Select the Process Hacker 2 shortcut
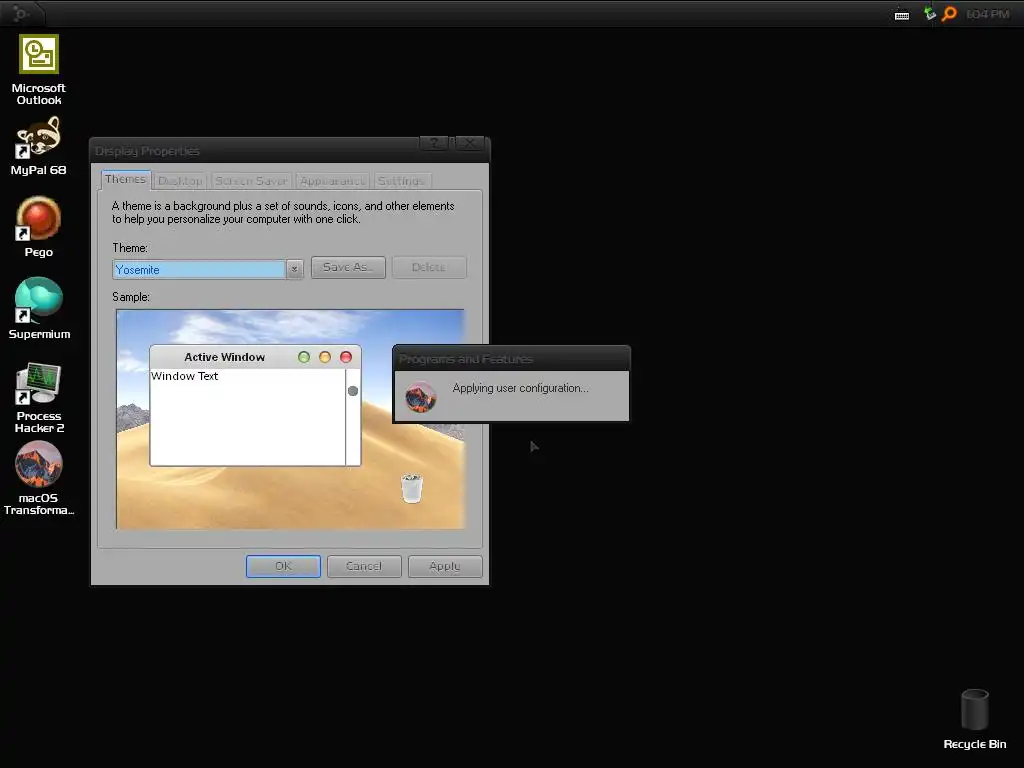This screenshot has width=1024, height=768. click(39, 398)
